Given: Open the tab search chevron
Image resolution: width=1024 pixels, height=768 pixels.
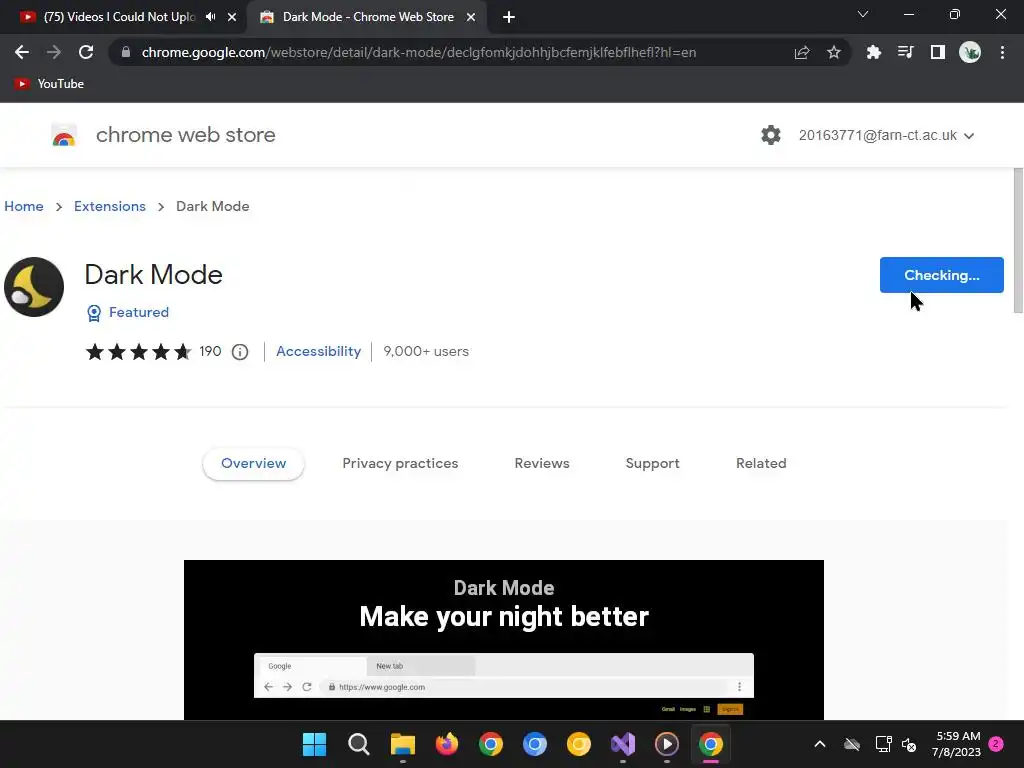Looking at the screenshot, I should (x=863, y=14).
